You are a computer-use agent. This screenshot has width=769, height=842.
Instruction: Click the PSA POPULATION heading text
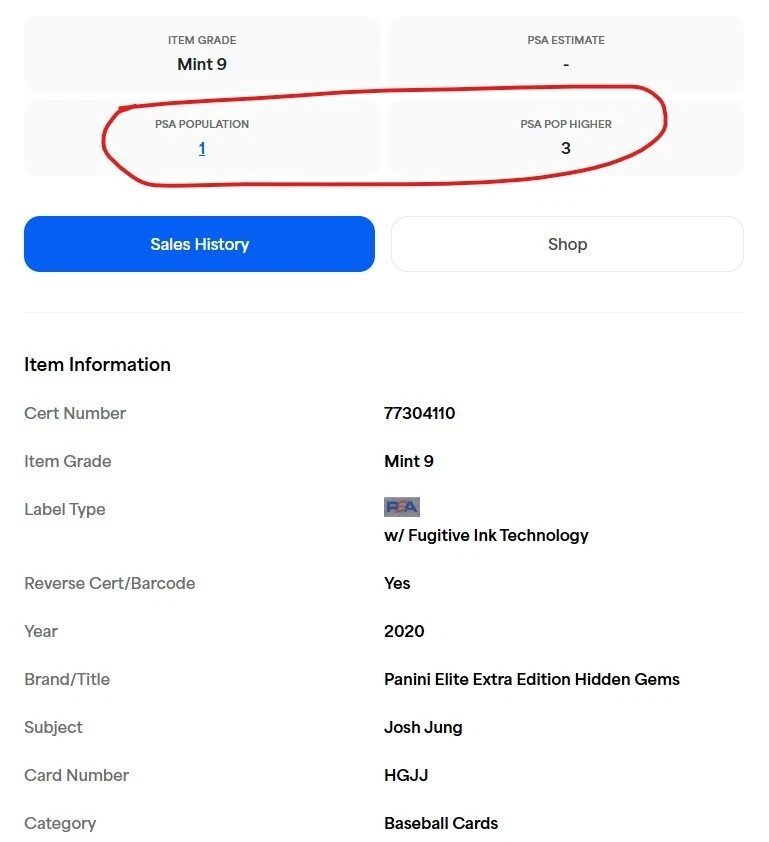click(x=202, y=124)
